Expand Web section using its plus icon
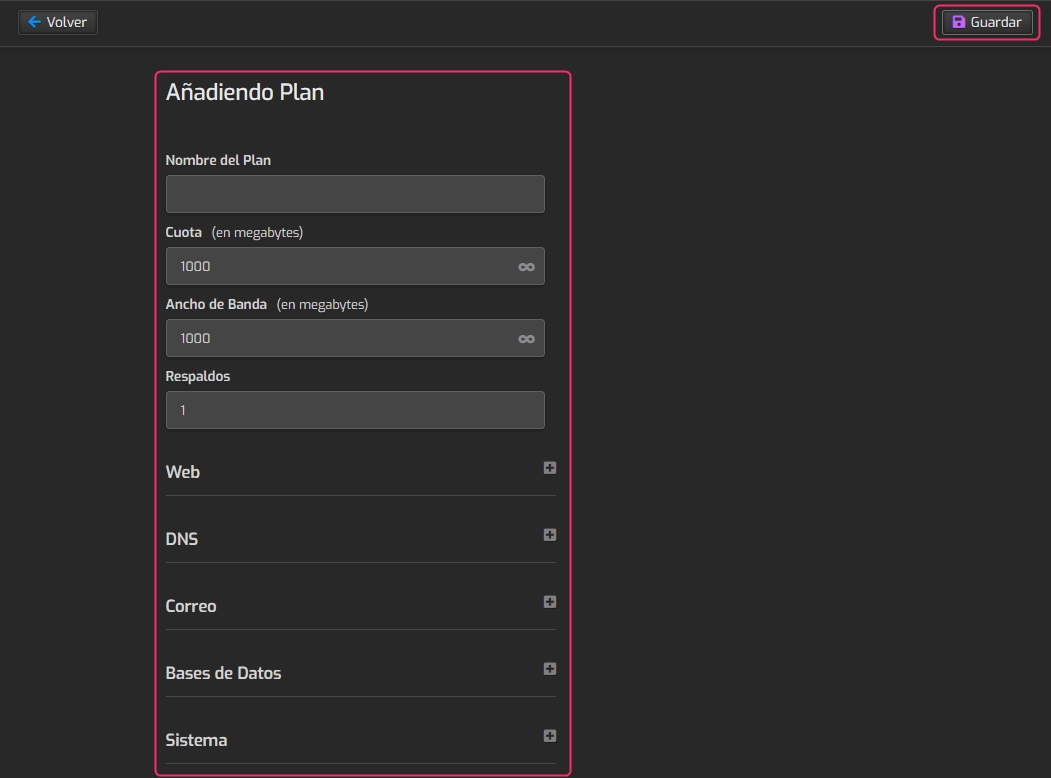The image size is (1051, 778). [x=549, y=468]
